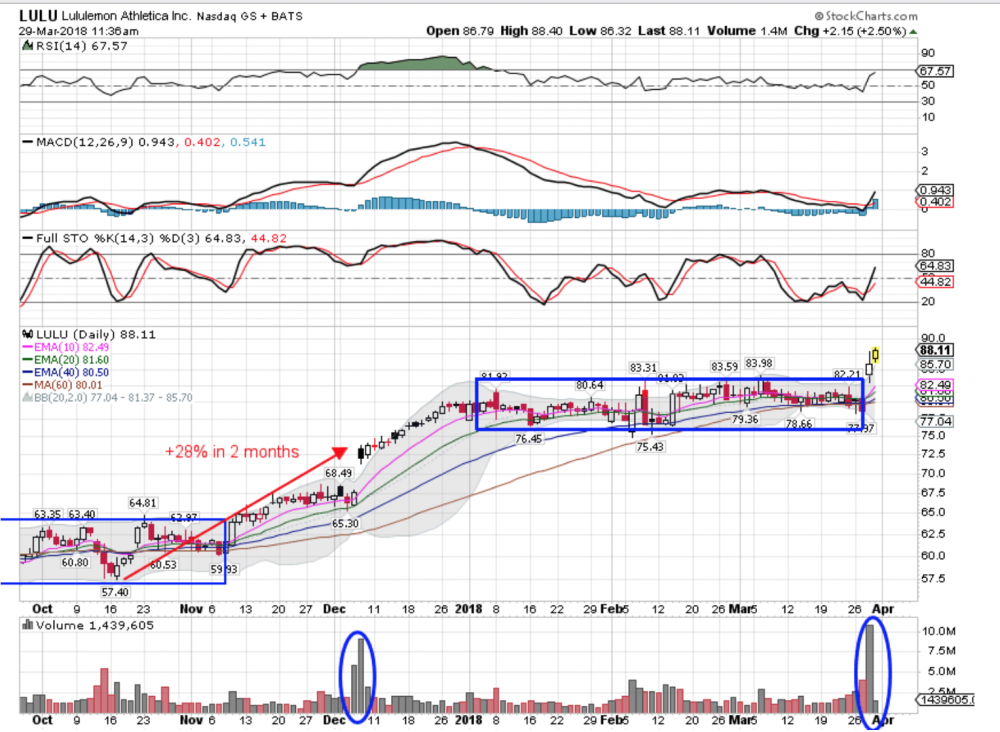Screen dimensions: 1000x732
Task: Click the 68.49 price label in December
Action: coord(338,473)
